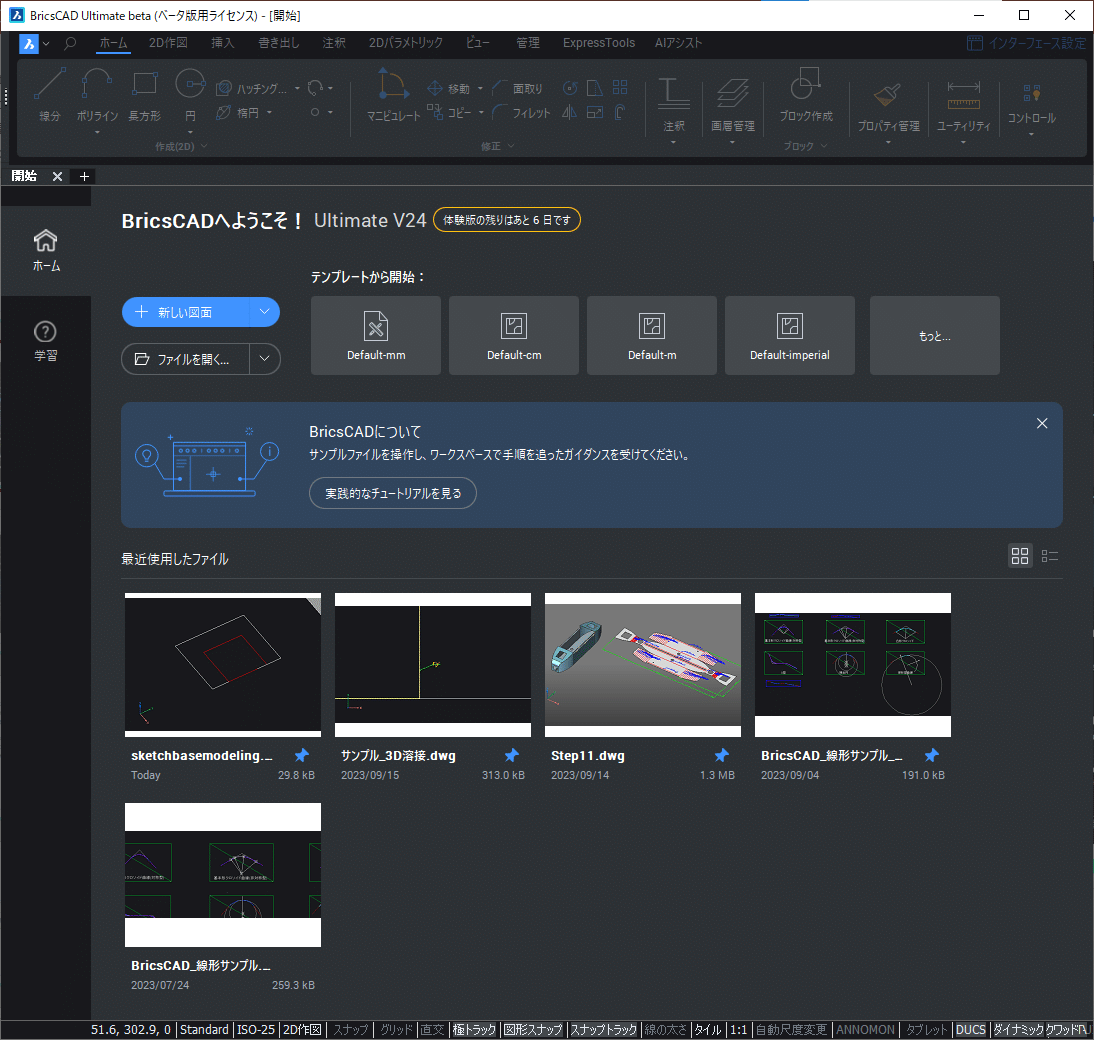Enable グリッド (Grid) in the status bar
The width and height of the screenshot is (1094, 1040).
(394, 1029)
